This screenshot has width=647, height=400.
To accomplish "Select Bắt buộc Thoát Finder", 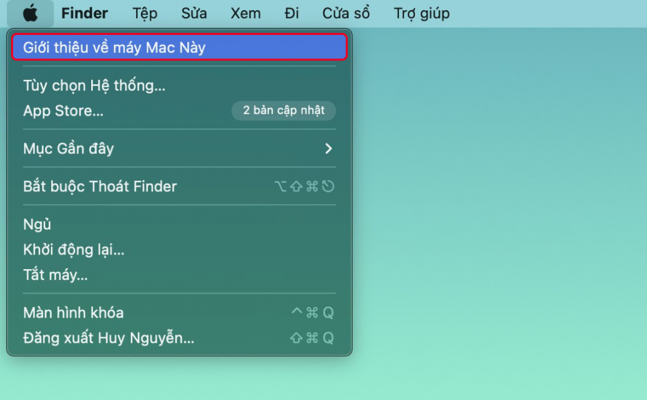I will click(x=100, y=186).
